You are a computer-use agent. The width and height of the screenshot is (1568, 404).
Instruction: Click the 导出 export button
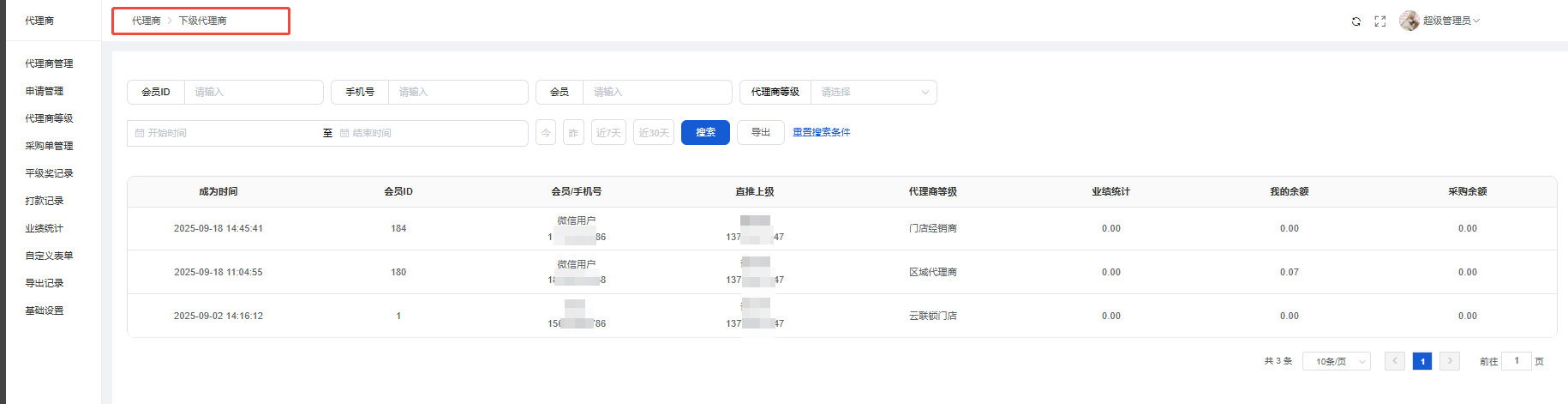tap(760, 132)
